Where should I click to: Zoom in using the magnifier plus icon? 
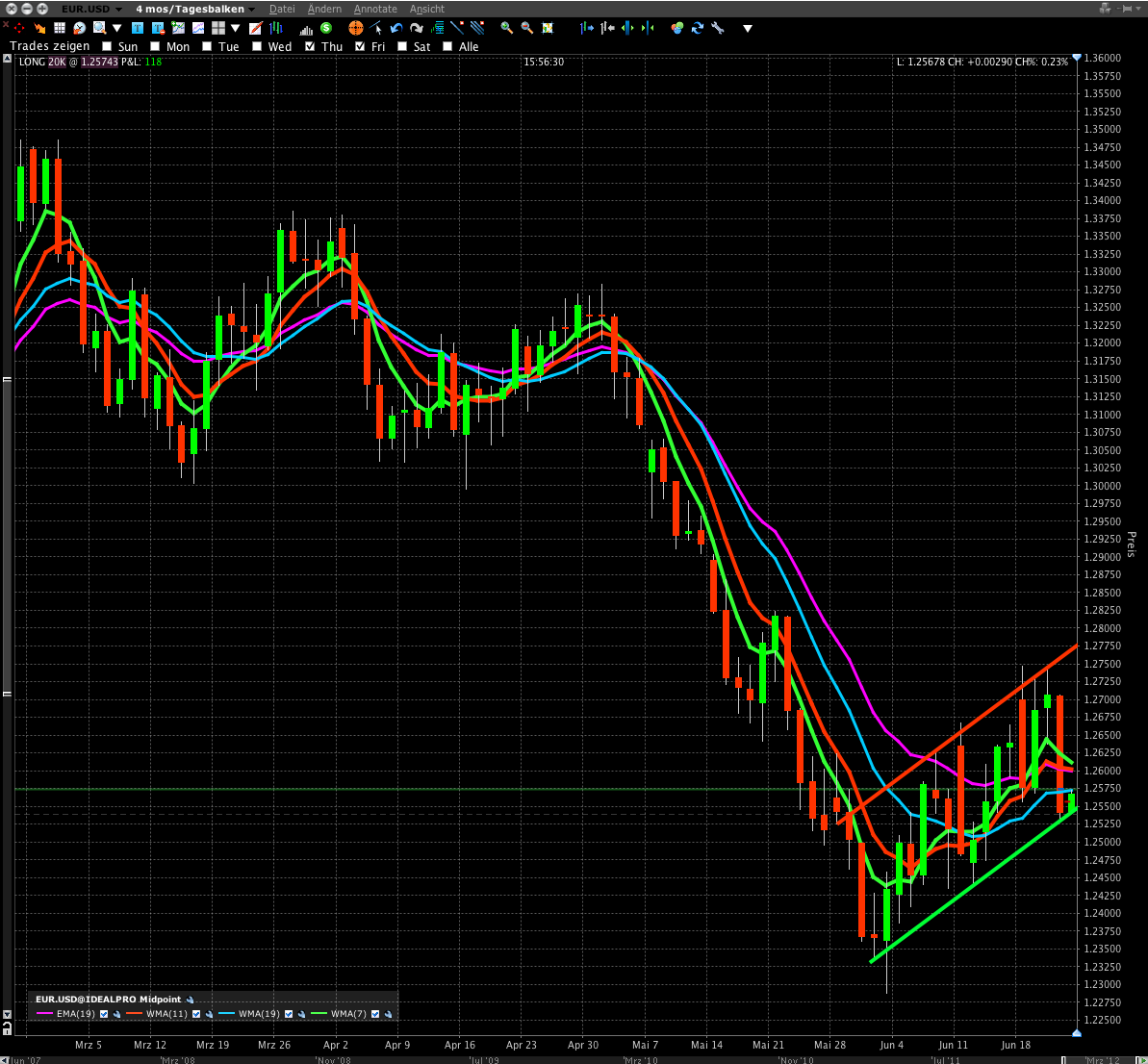point(506,28)
